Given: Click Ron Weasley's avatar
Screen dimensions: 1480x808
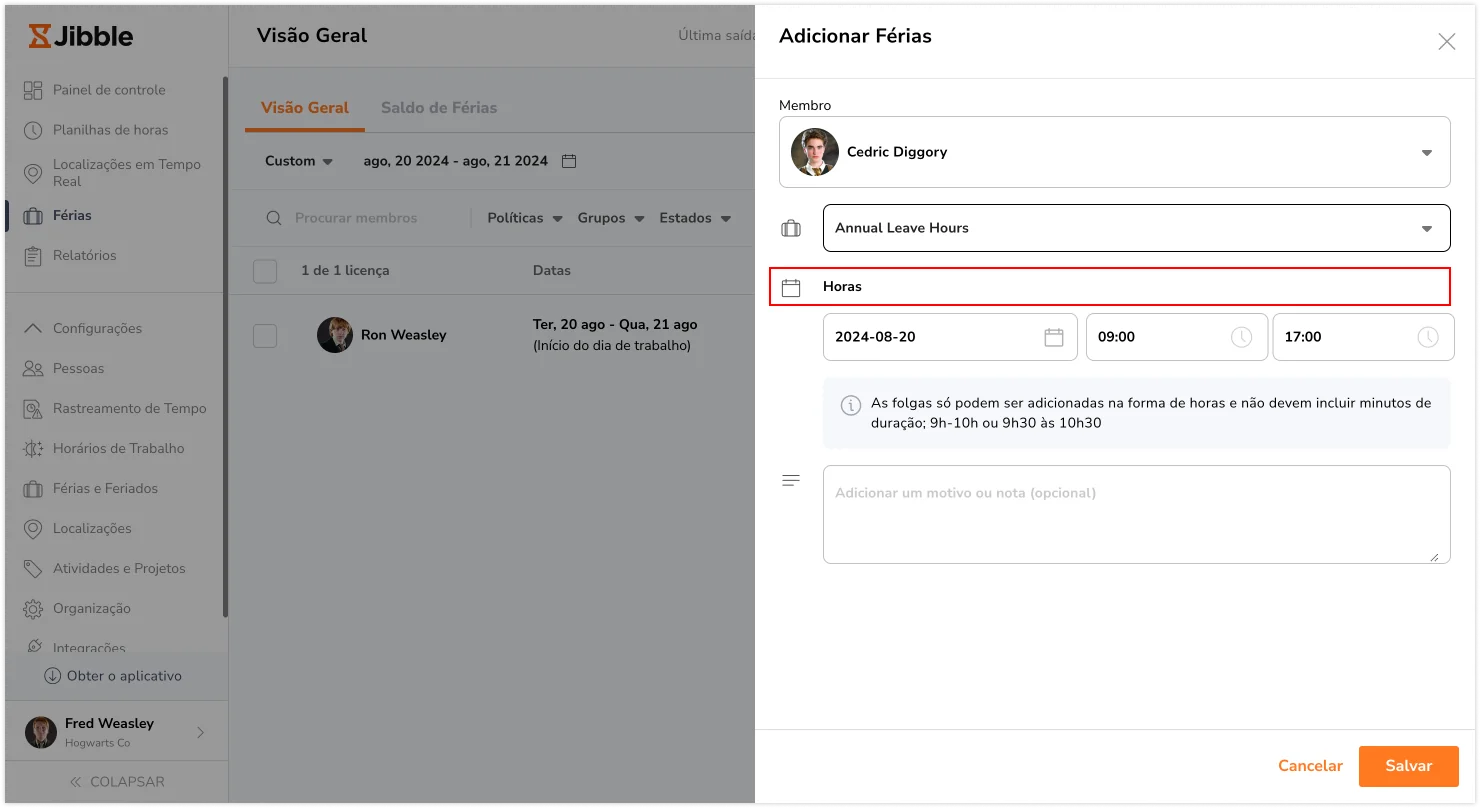Looking at the screenshot, I should pyautogui.click(x=335, y=335).
